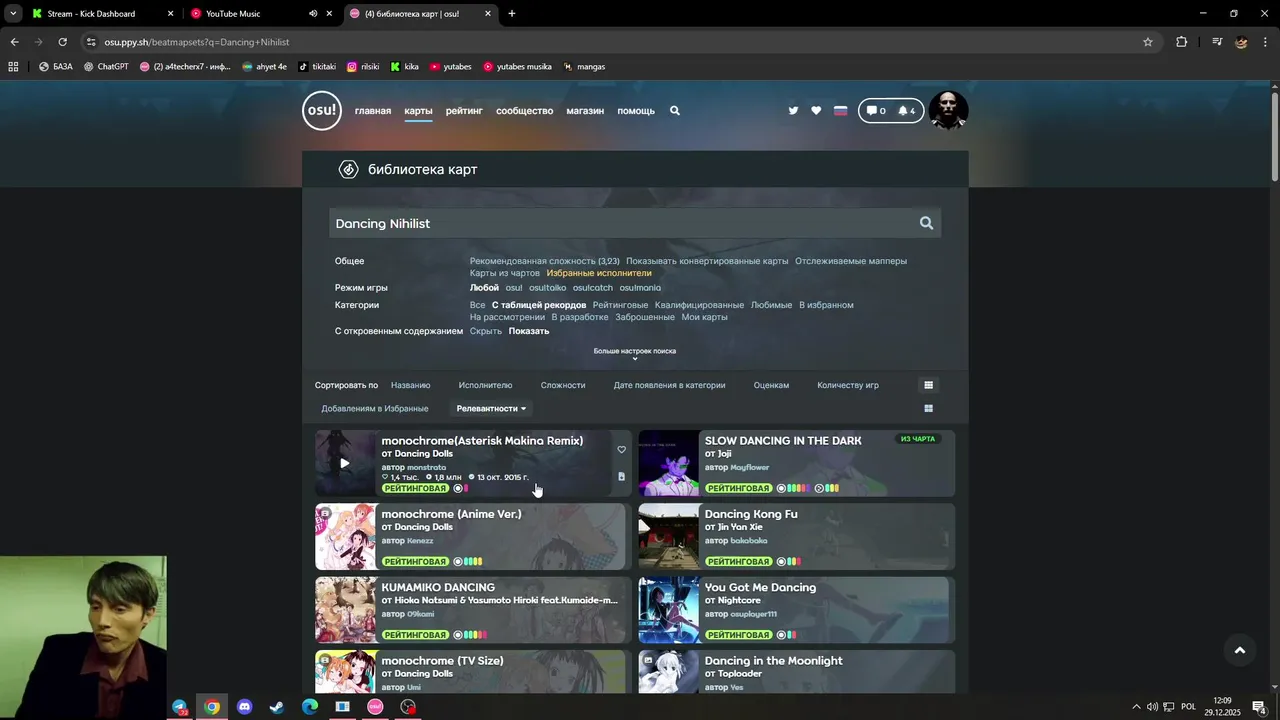Open the Windows notification center

(x=1259, y=707)
